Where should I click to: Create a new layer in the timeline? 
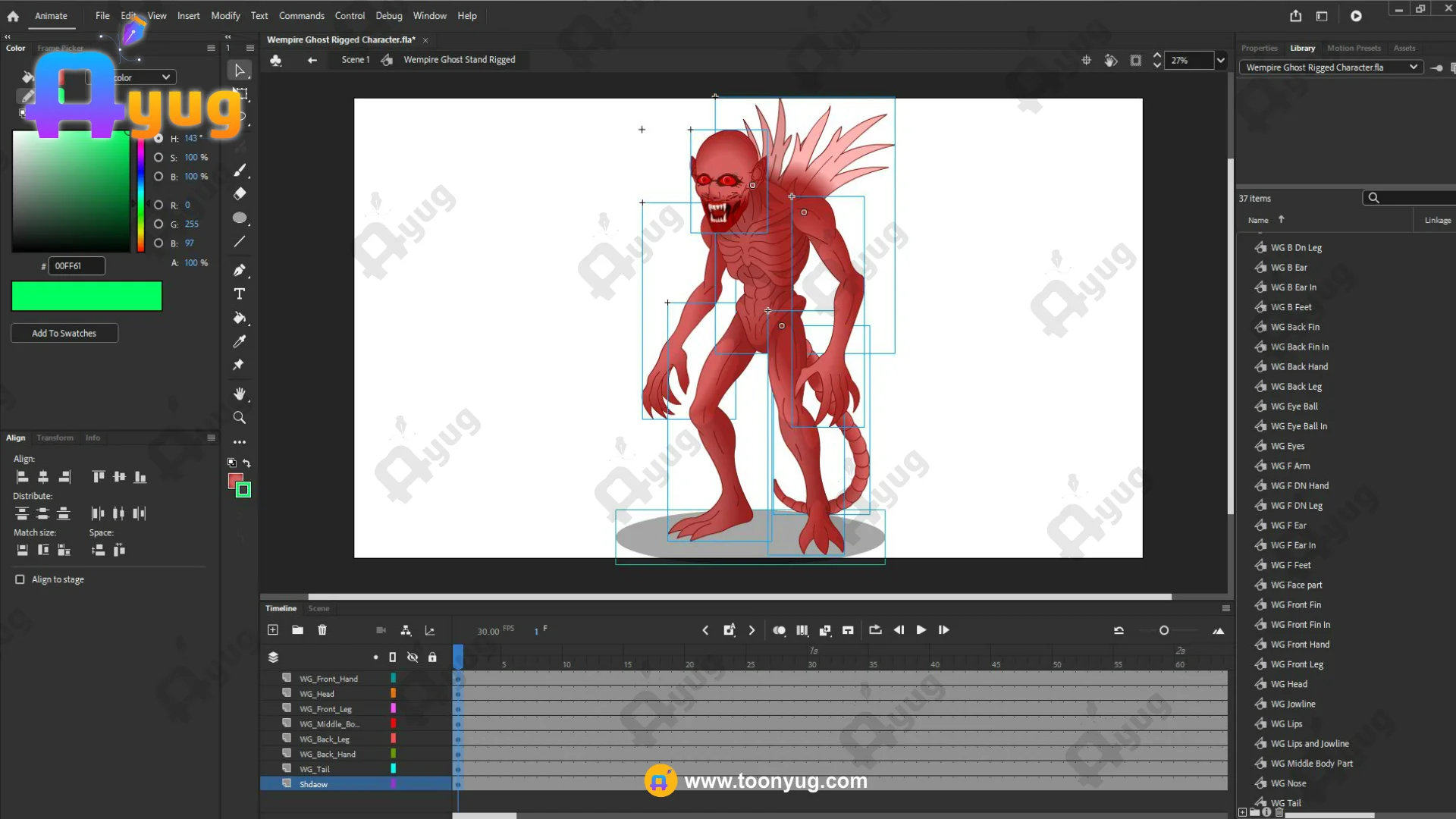pyautogui.click(x=273, y=630)
